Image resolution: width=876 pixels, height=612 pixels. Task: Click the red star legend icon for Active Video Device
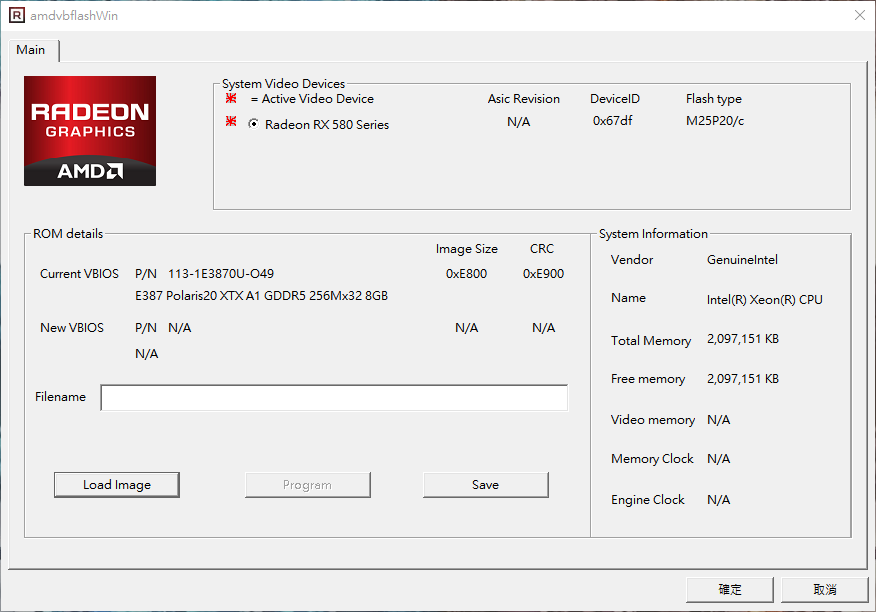(231, 98)
